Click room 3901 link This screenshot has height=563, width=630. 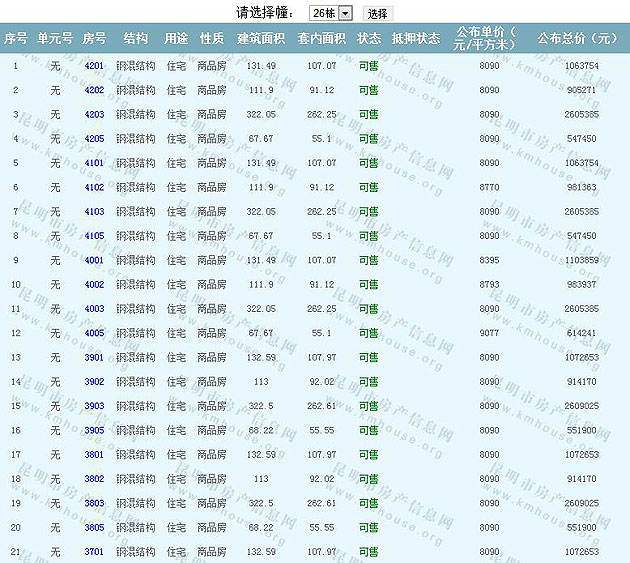tap(94, 358)
